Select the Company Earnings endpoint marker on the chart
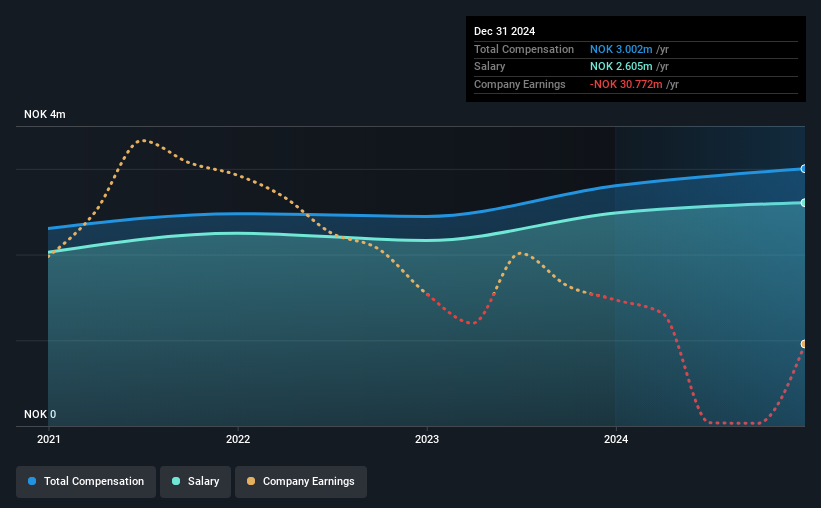 tap(804, 344)
